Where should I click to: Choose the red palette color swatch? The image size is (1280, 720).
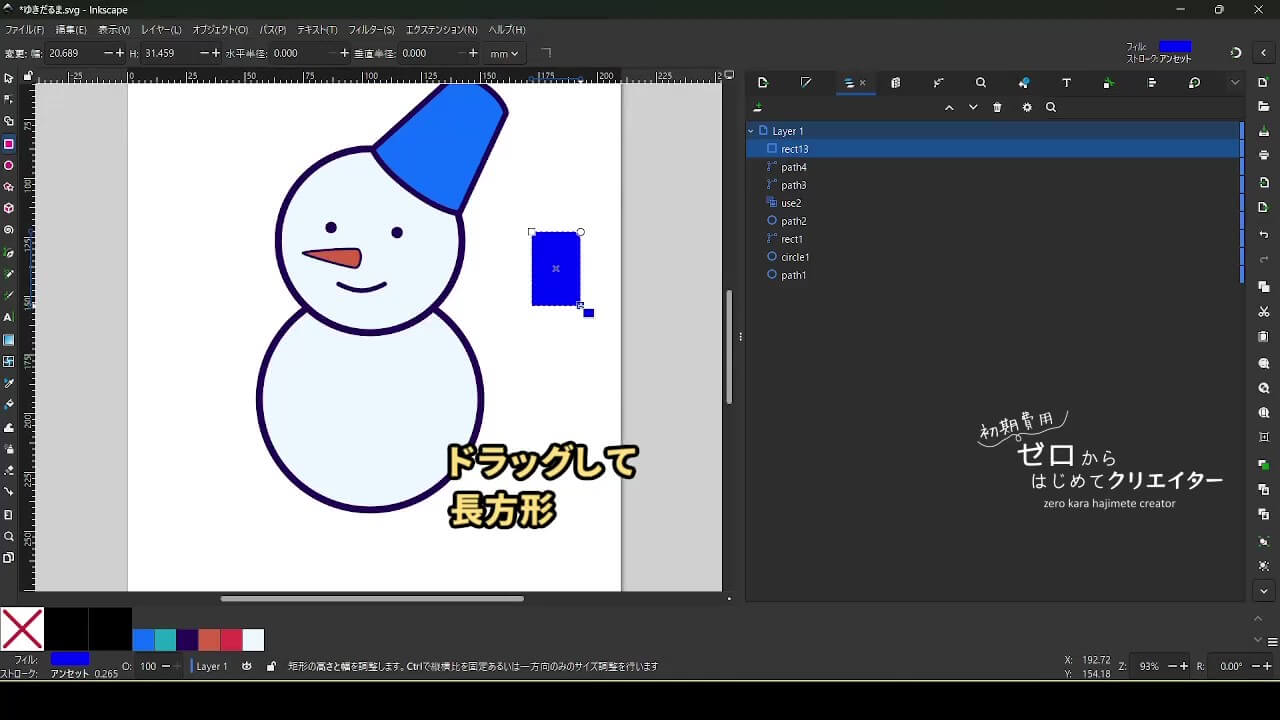click(x=230, y=640)
